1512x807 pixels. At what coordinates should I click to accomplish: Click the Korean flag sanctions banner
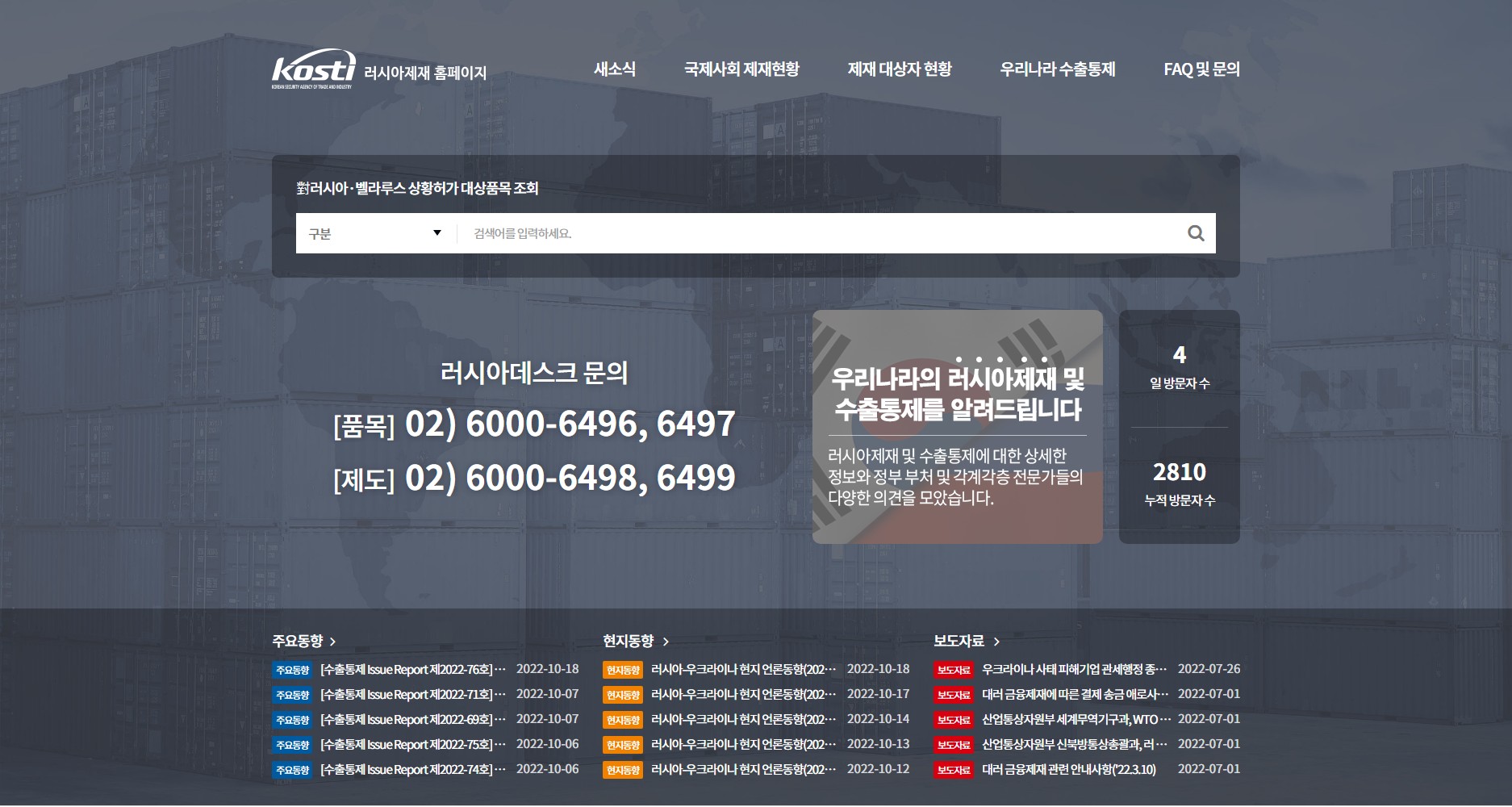pyautogui.click(x=957, y=426)
